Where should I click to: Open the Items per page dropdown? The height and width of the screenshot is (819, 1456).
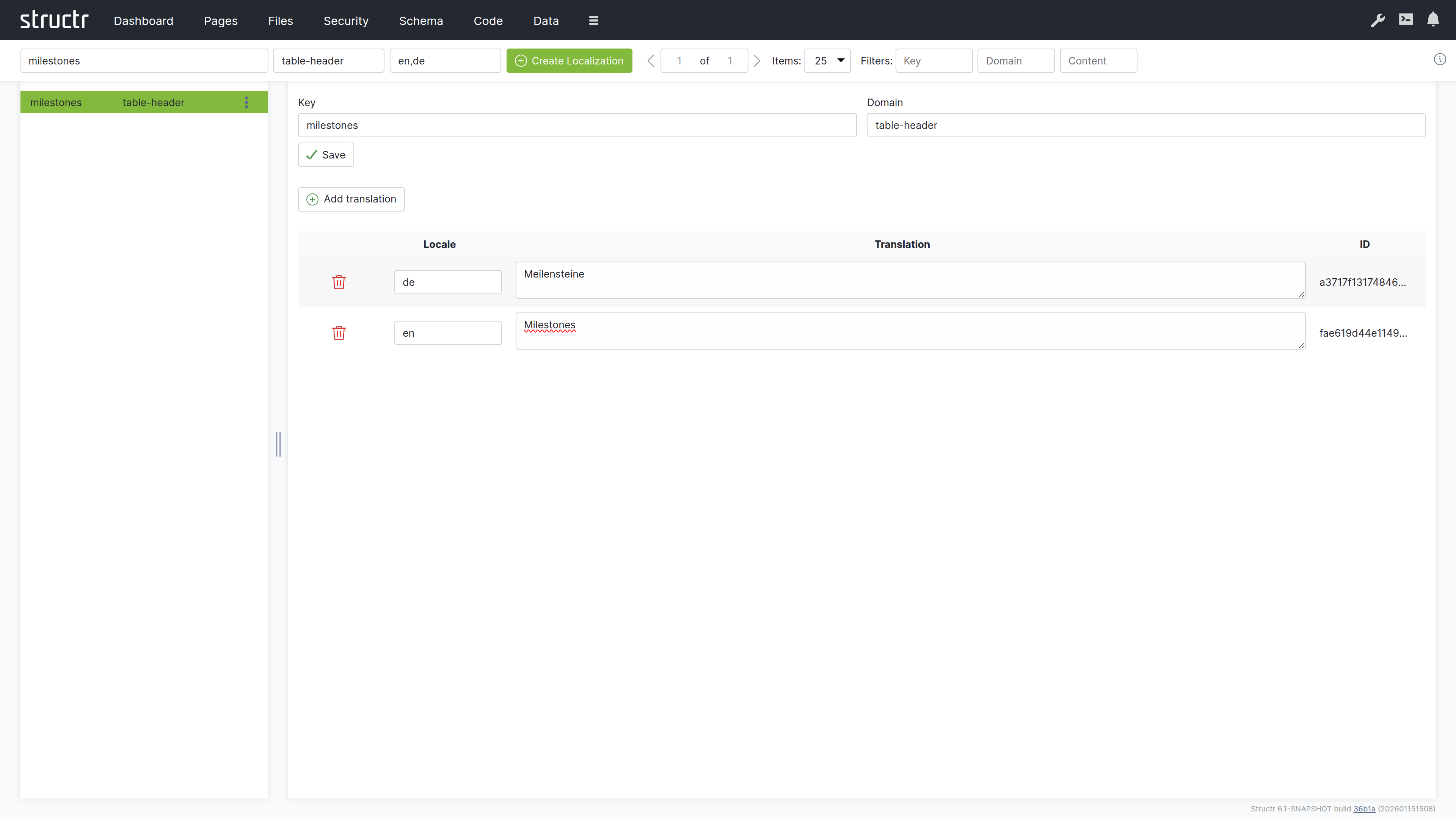tap(827, 61)
